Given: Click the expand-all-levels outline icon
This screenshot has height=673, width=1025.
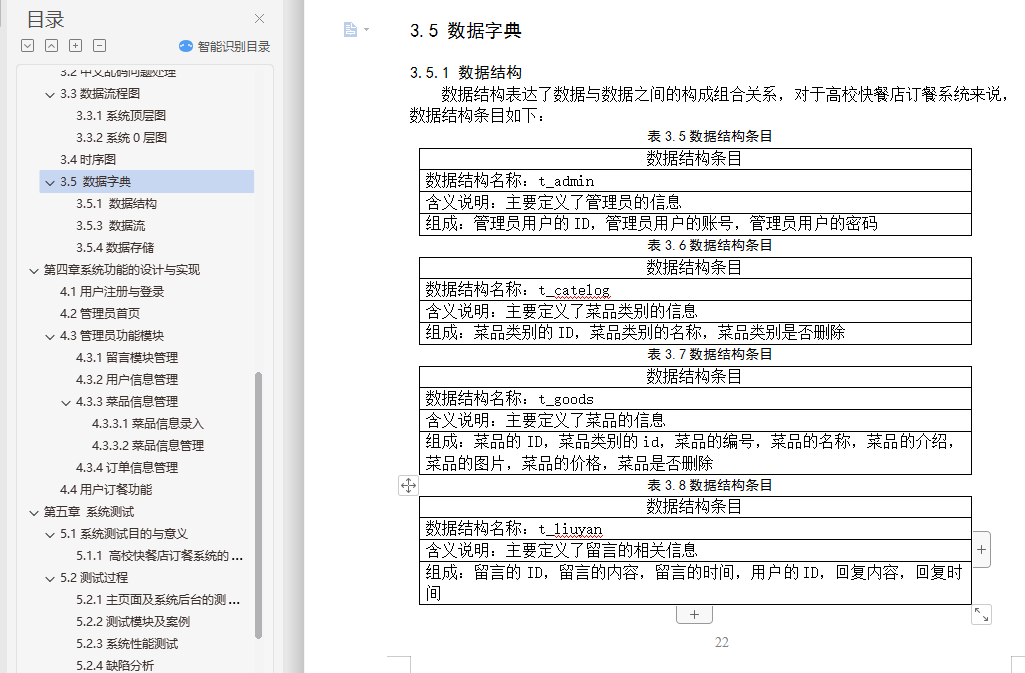Looking at the screenshot, I should click(27, 45).
